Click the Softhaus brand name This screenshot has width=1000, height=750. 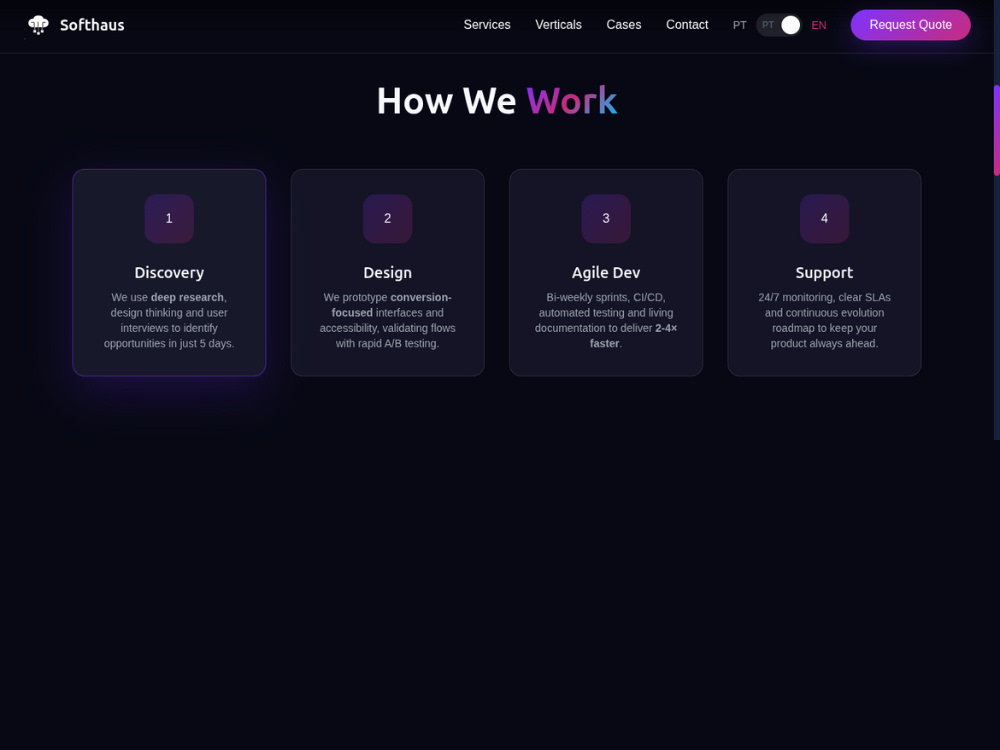pyautogui.click(x=92, y=25)
